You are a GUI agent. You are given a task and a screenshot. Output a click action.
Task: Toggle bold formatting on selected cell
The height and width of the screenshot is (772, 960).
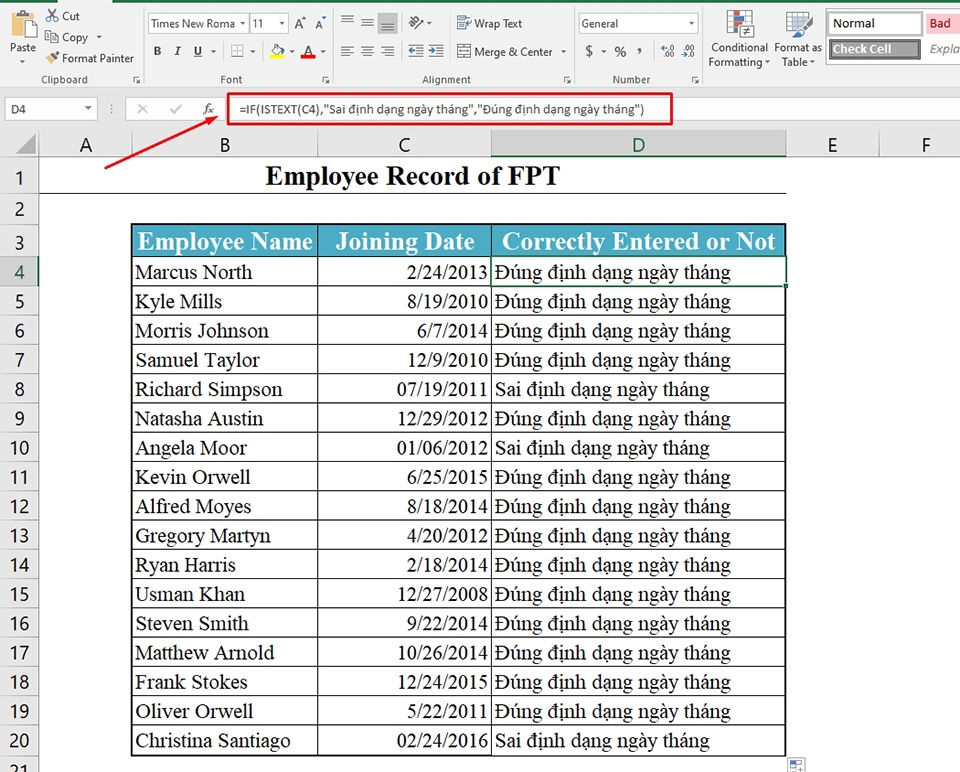[156, 49]
